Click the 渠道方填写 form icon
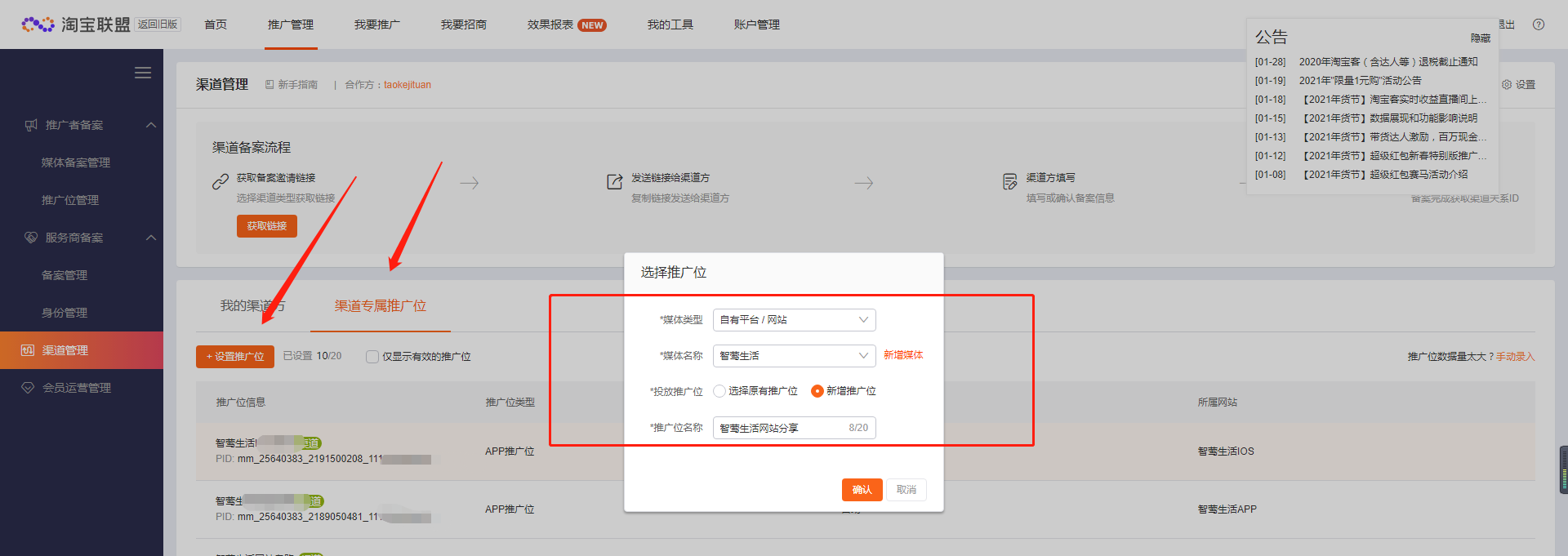 pos(1010,181)
